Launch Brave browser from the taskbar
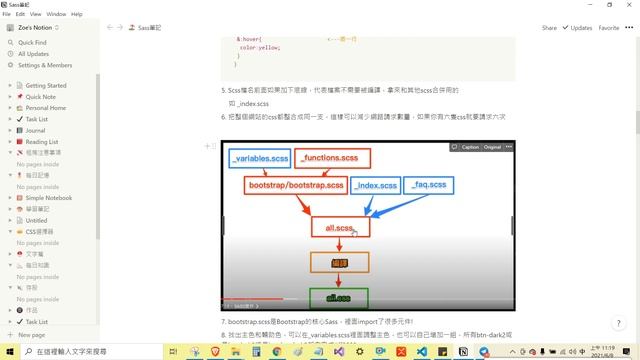 pos(215,351)
